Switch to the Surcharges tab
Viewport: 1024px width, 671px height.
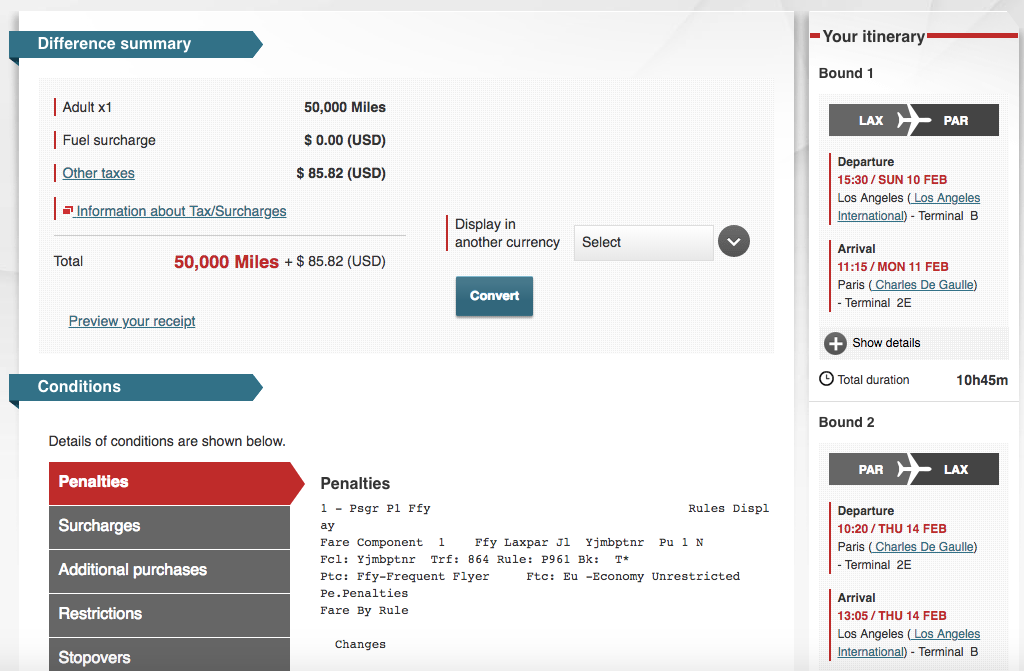[169, 526]
